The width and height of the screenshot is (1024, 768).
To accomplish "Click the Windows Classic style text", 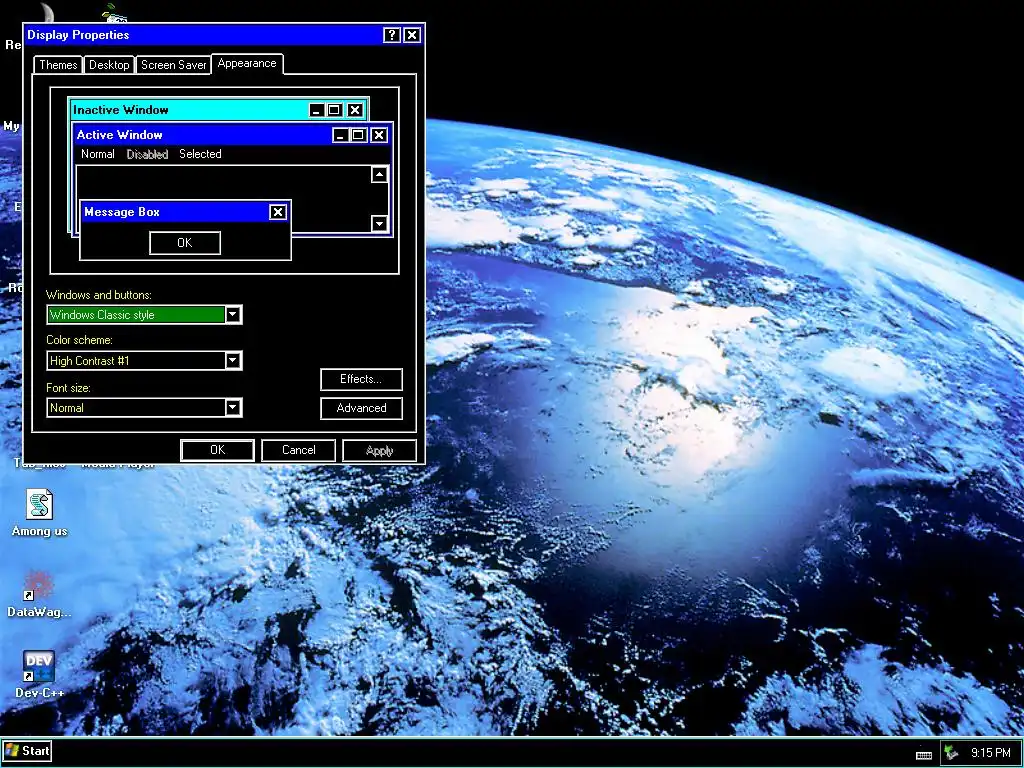I will pyautogui.click(x=102, y=315).
